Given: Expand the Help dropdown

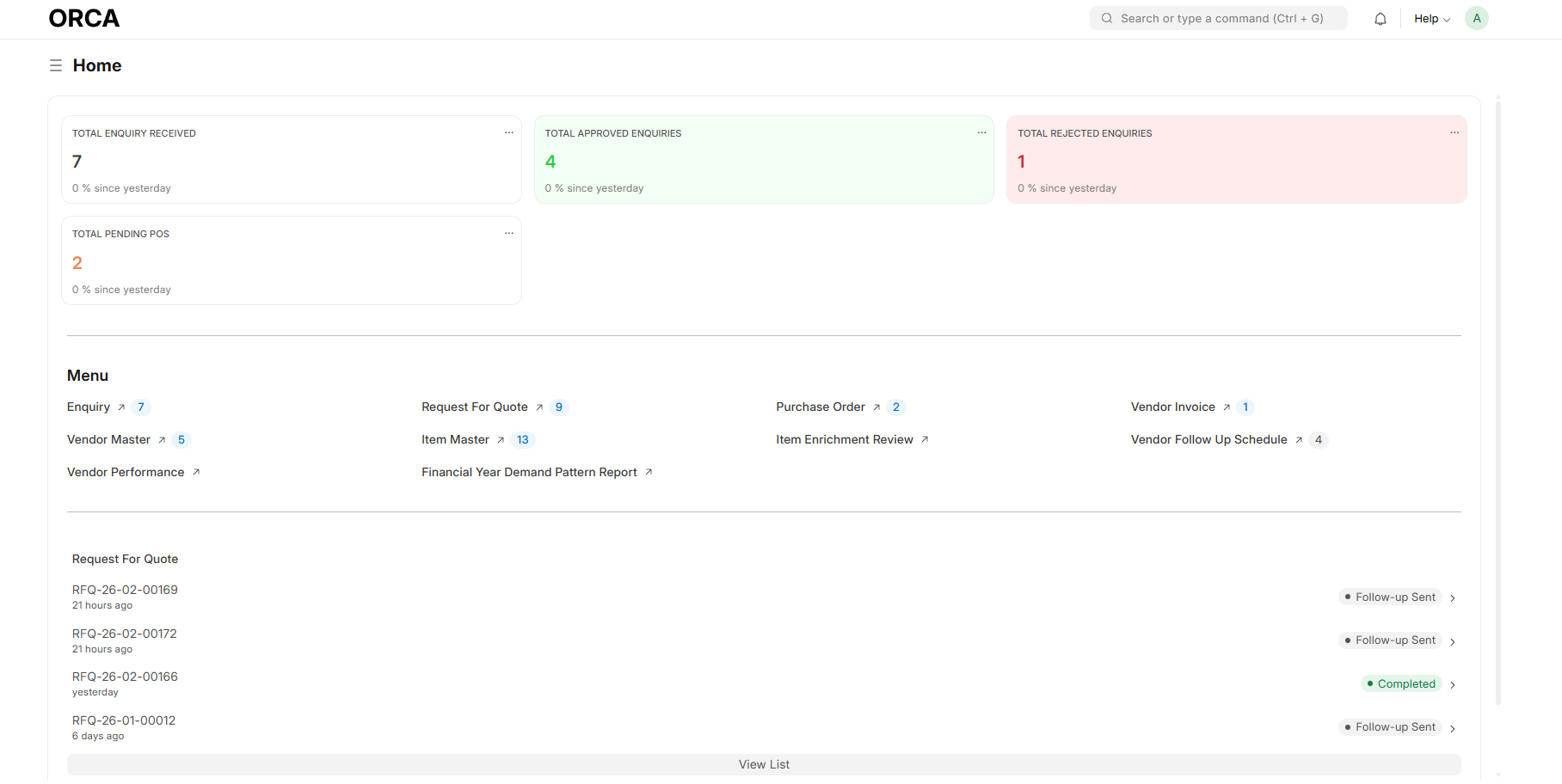Looking at the screenshot, I should pyautogui.click(x=1431, y=19).
